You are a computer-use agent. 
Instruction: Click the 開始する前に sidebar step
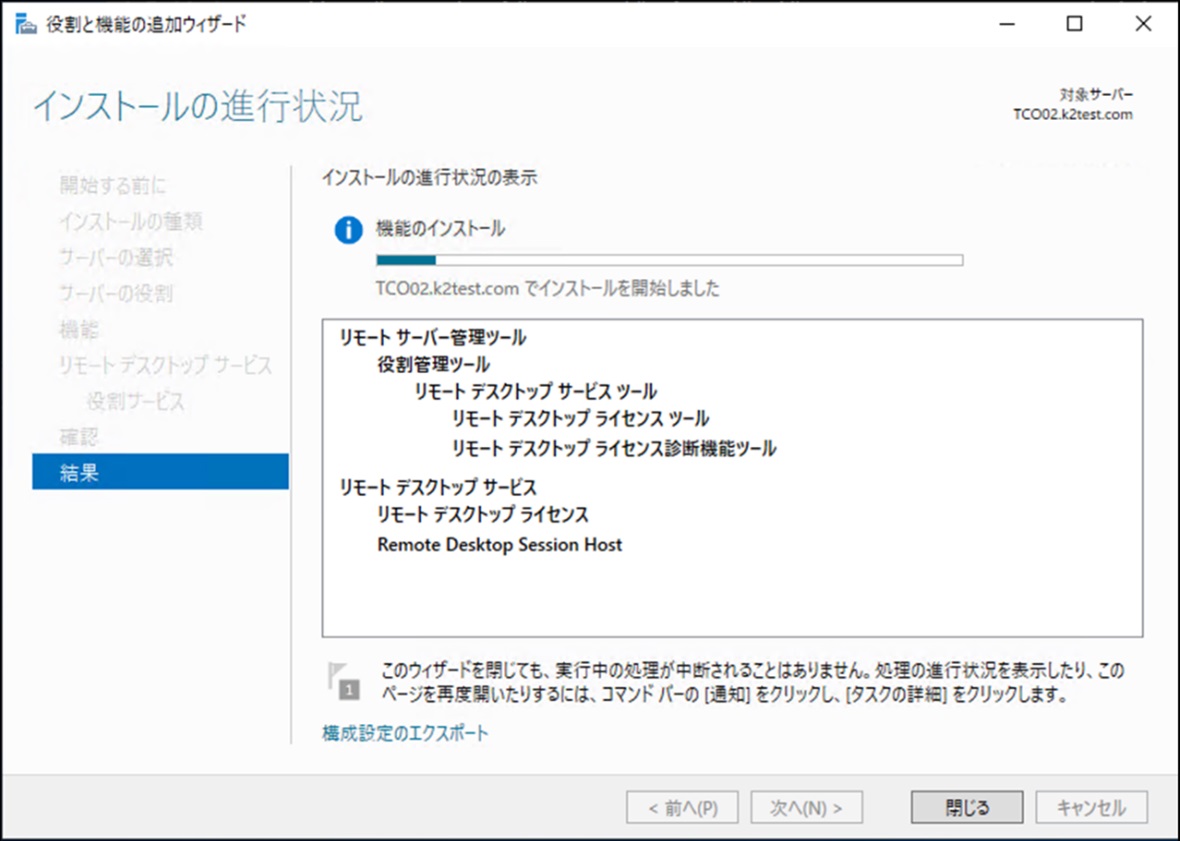click(x=113, y=185)
